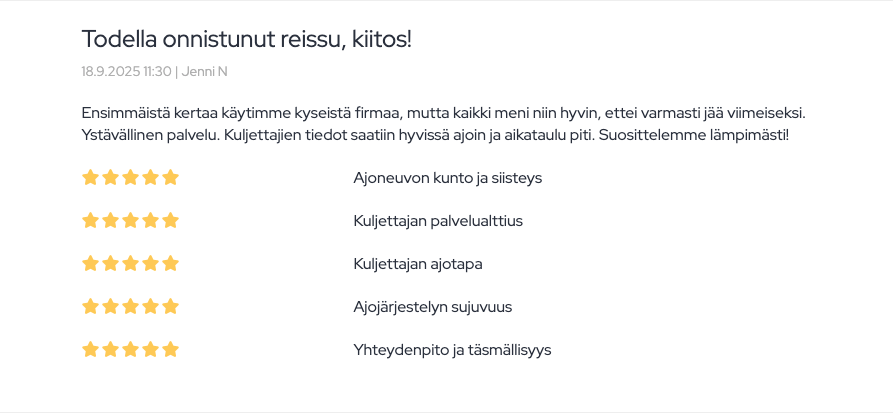Click first star of Ajoneuvon kunto rating

(x=90, y=178)
